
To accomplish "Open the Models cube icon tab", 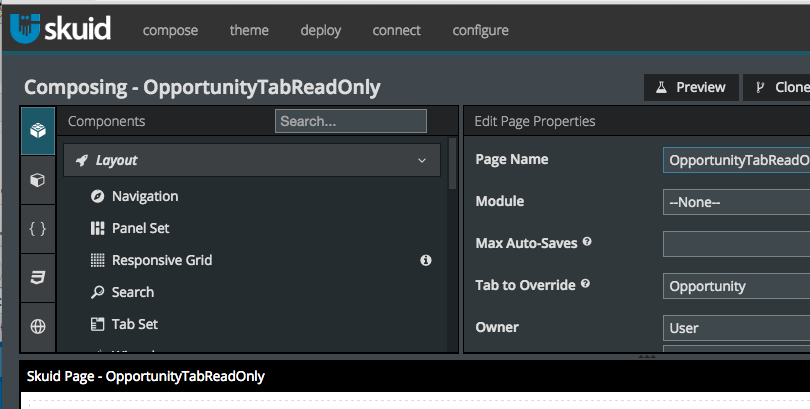I will pos(38,180).
